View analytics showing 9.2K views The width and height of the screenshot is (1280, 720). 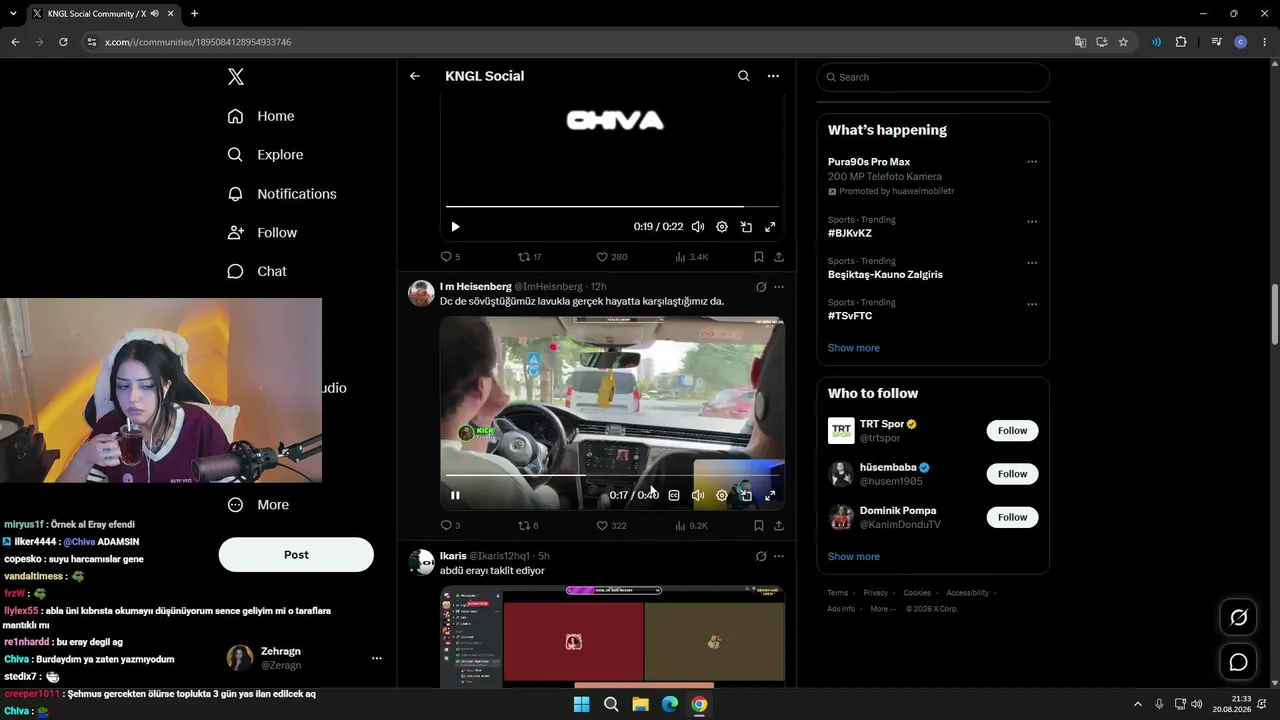[x=692, y=525]
